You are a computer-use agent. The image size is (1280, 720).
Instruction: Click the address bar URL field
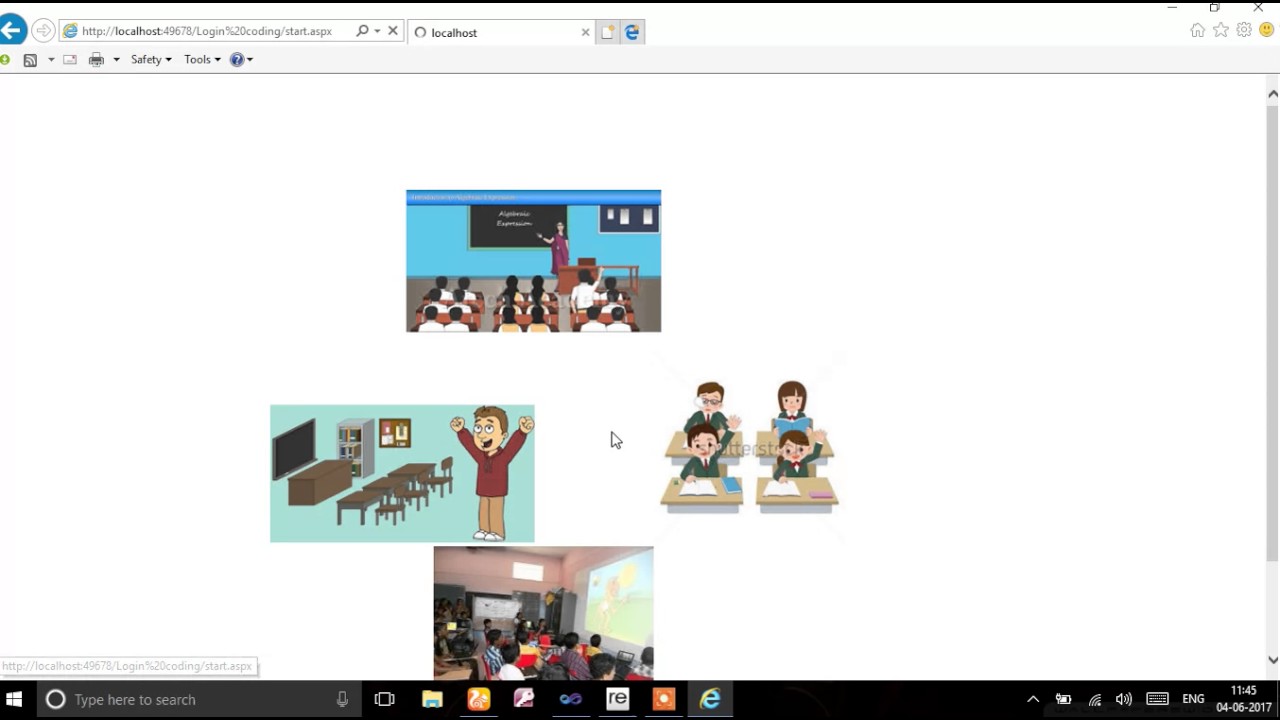207,31
